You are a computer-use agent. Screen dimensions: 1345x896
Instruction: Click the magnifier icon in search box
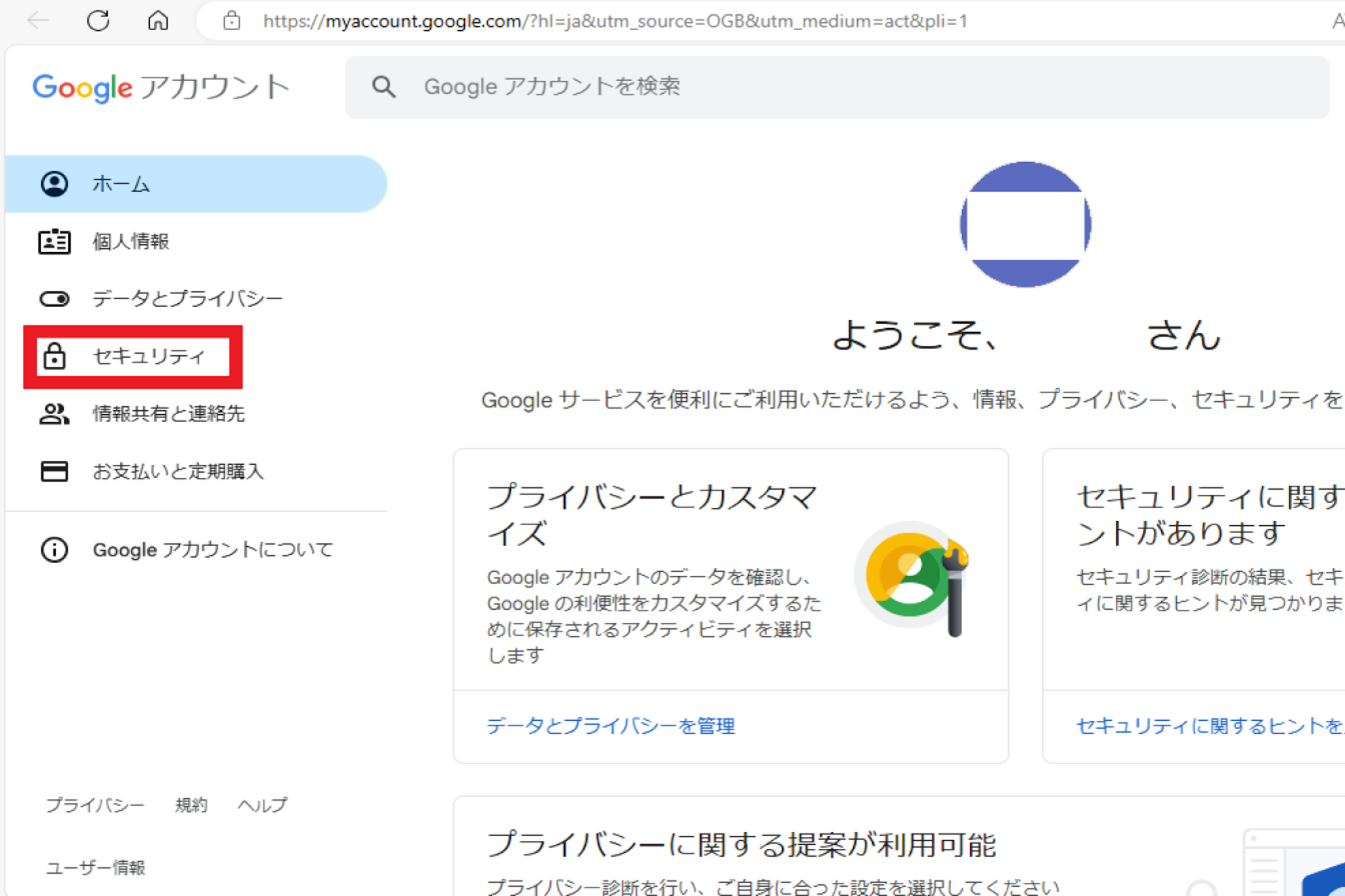click(384, 87)
